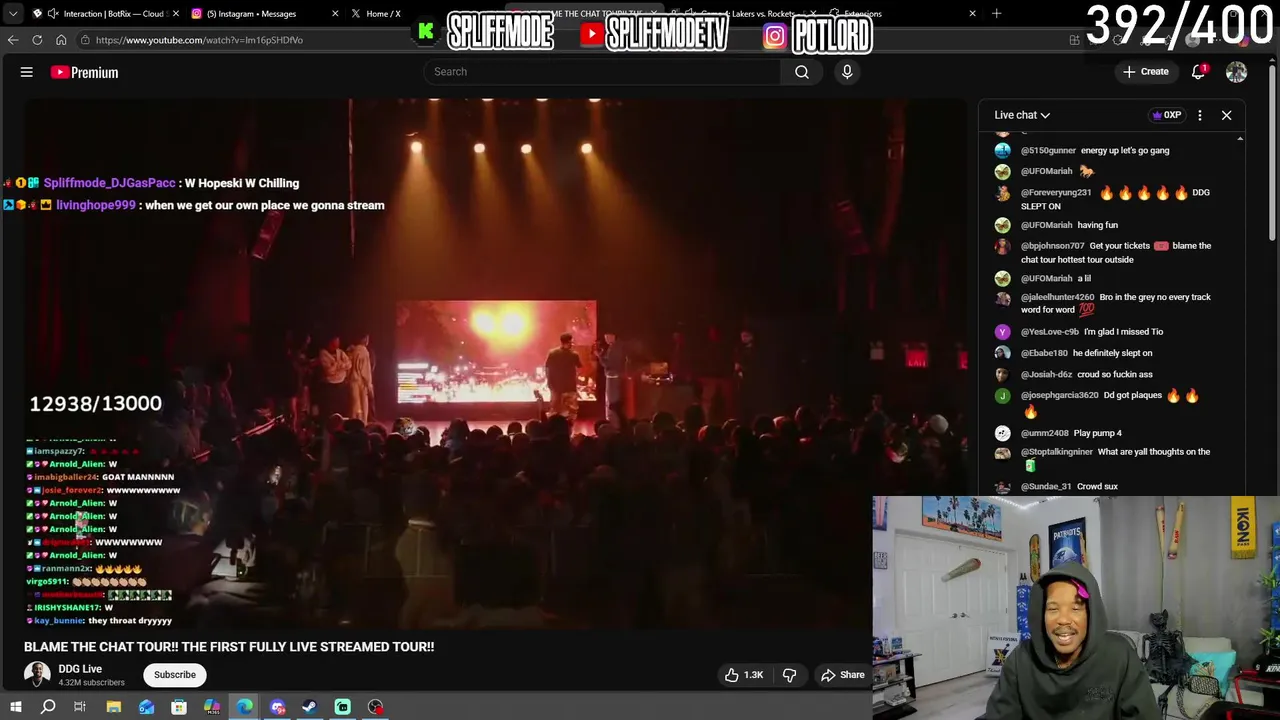Click @josephgarcia3620 message 'Dd got plaques'
The width and height of the screenshot is (1280, 720).
1133,395
